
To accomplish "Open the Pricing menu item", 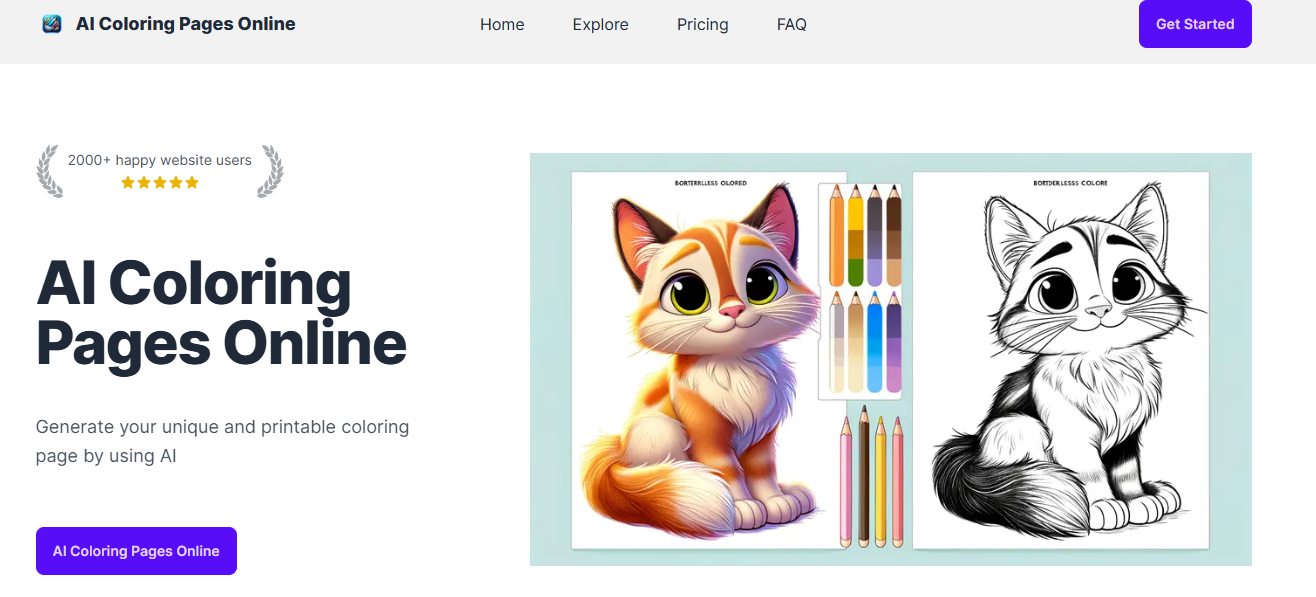I will tap(703, 24).
